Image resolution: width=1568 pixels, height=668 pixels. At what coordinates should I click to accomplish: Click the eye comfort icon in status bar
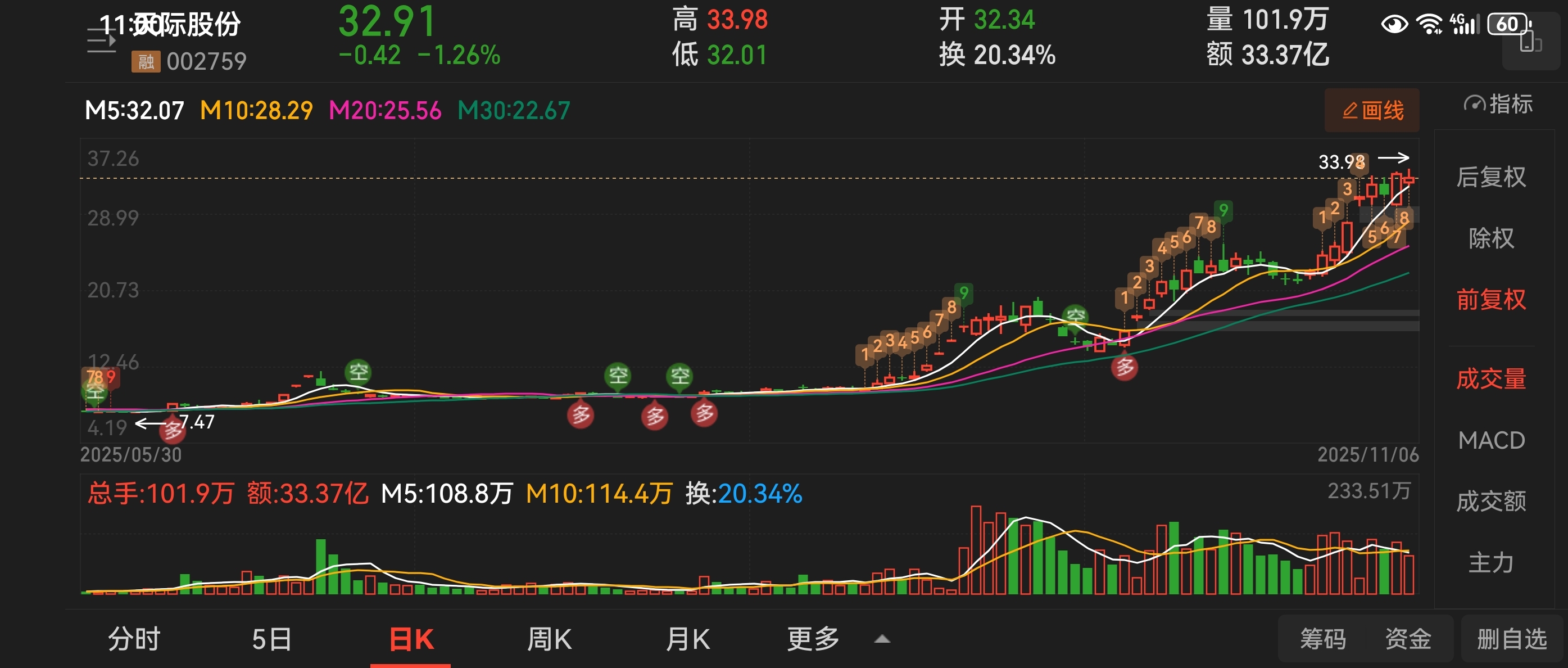(1394, 24)
